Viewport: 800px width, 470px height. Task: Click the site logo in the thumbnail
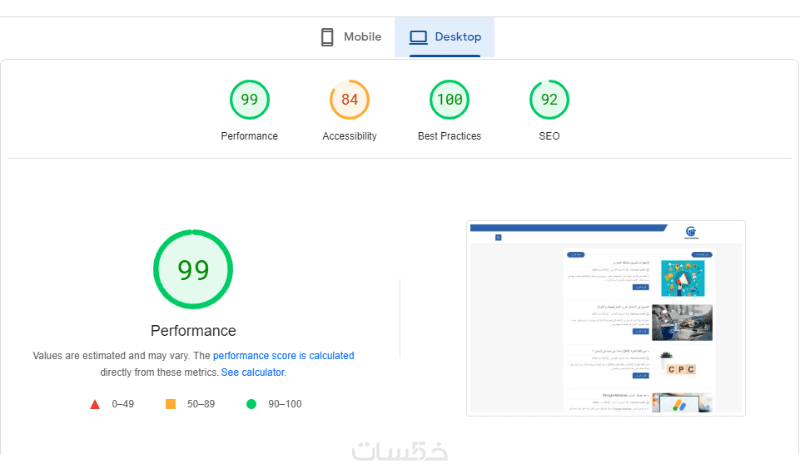click(x=691, y=233)
